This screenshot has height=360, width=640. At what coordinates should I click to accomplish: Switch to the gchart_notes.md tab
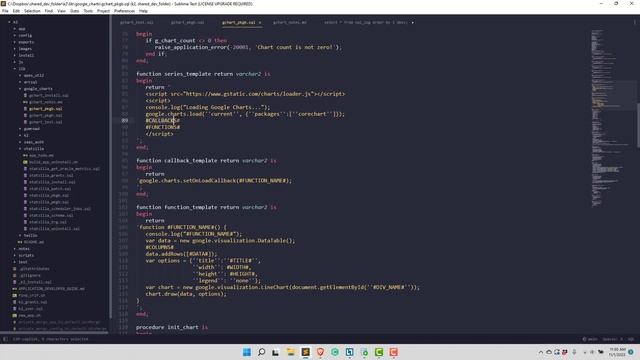coord(290,22)
